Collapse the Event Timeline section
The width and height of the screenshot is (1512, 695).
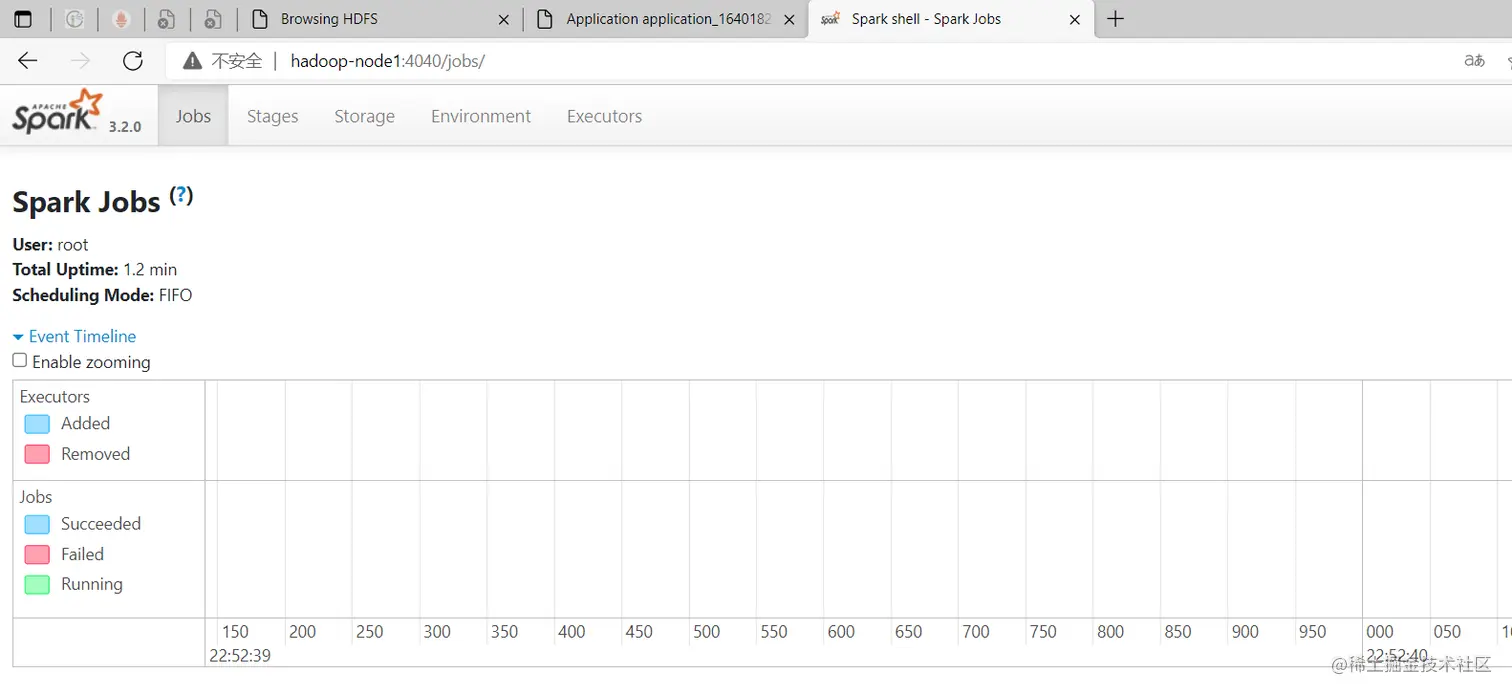tap(75, 336)
